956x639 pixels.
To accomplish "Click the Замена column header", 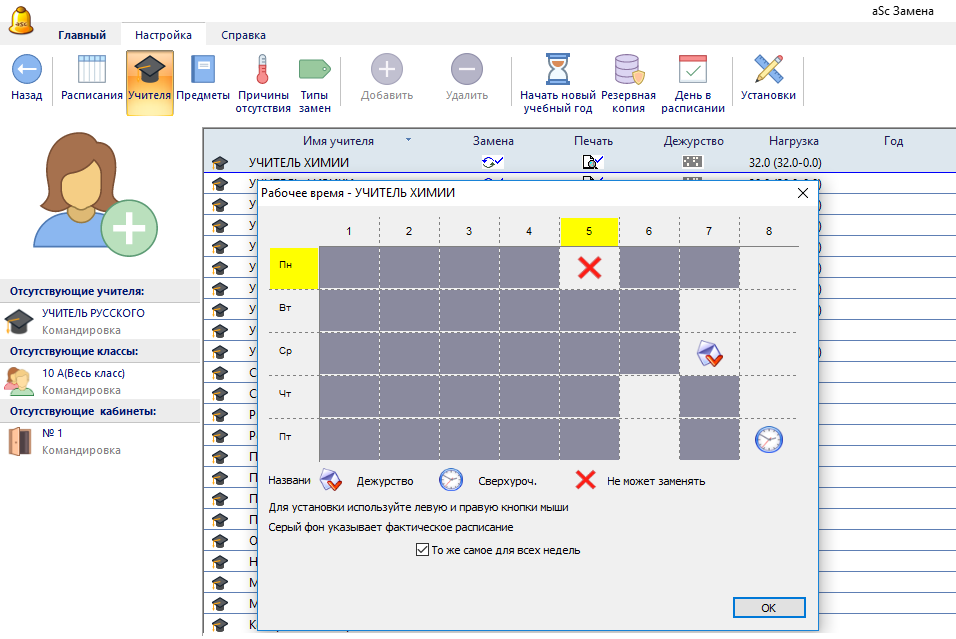I will click(x=493, y=141).
